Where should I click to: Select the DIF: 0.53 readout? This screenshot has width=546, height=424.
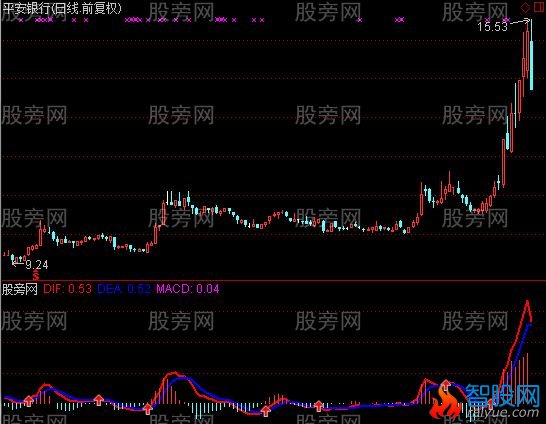pos(67,289)
